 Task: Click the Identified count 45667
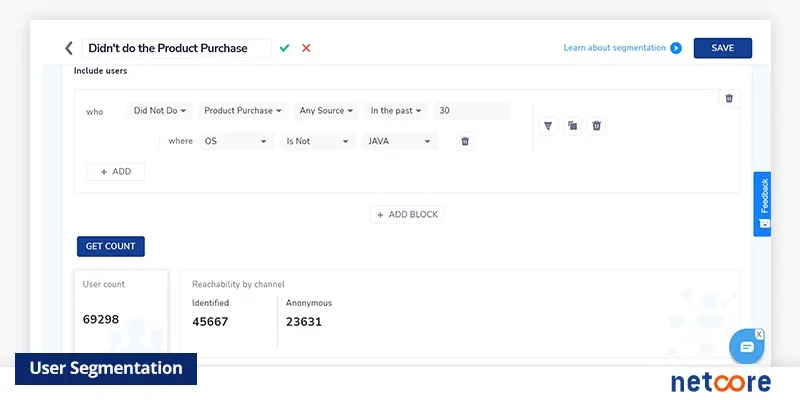click(210, 322)
